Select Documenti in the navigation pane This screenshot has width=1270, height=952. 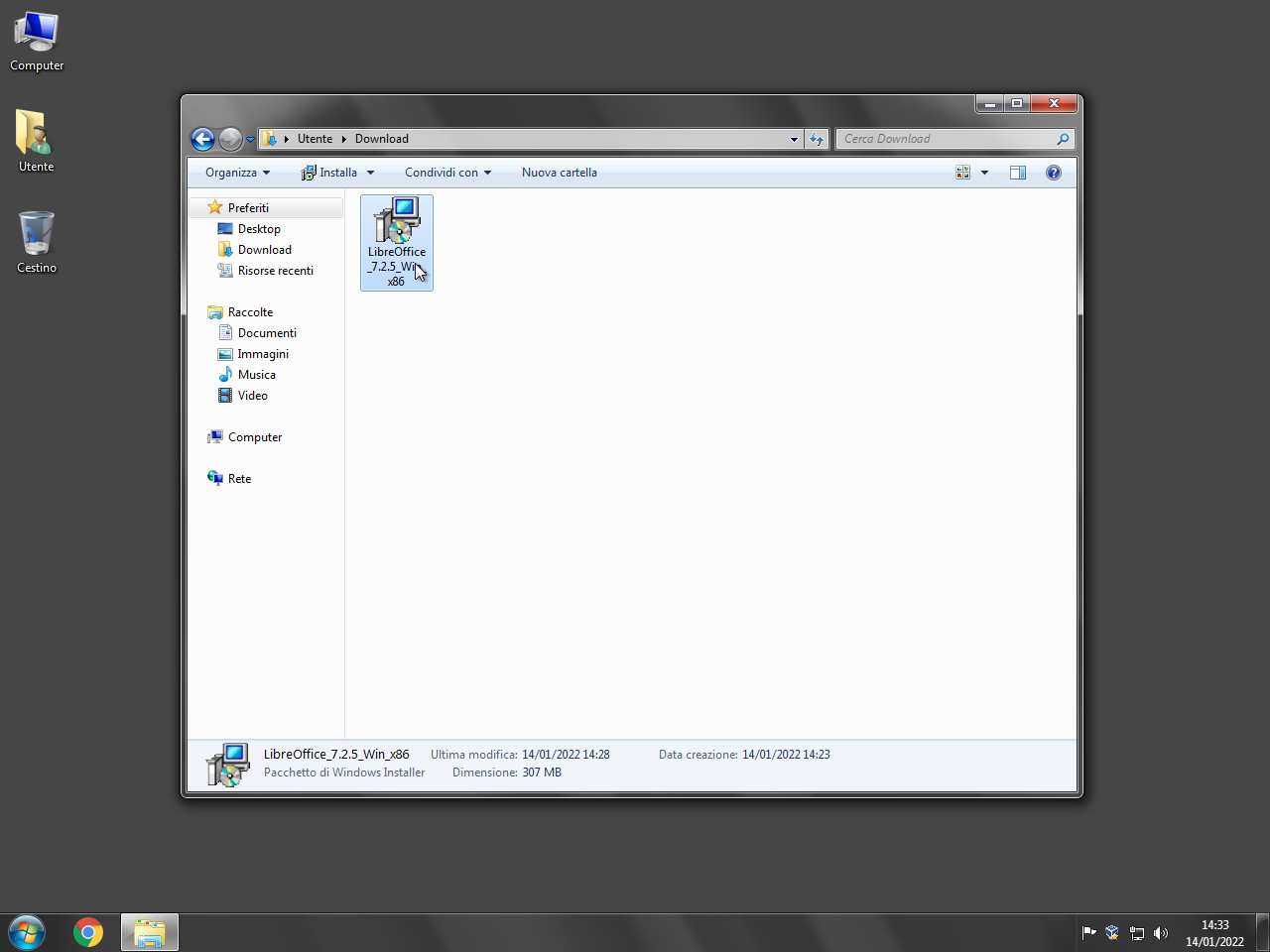click(x=267, y=333)
